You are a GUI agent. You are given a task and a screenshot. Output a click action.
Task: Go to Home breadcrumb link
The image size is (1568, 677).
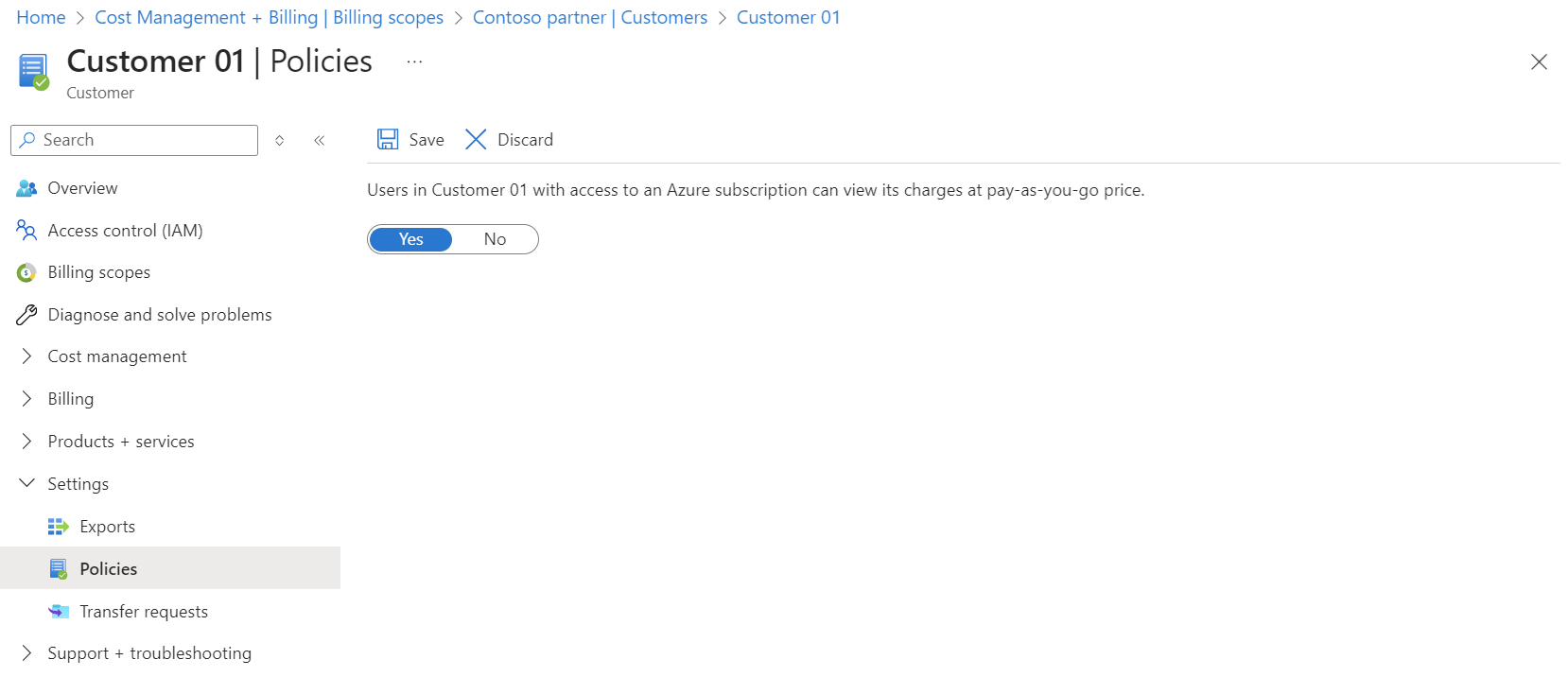pyautogui.click(x=41, y=17)
